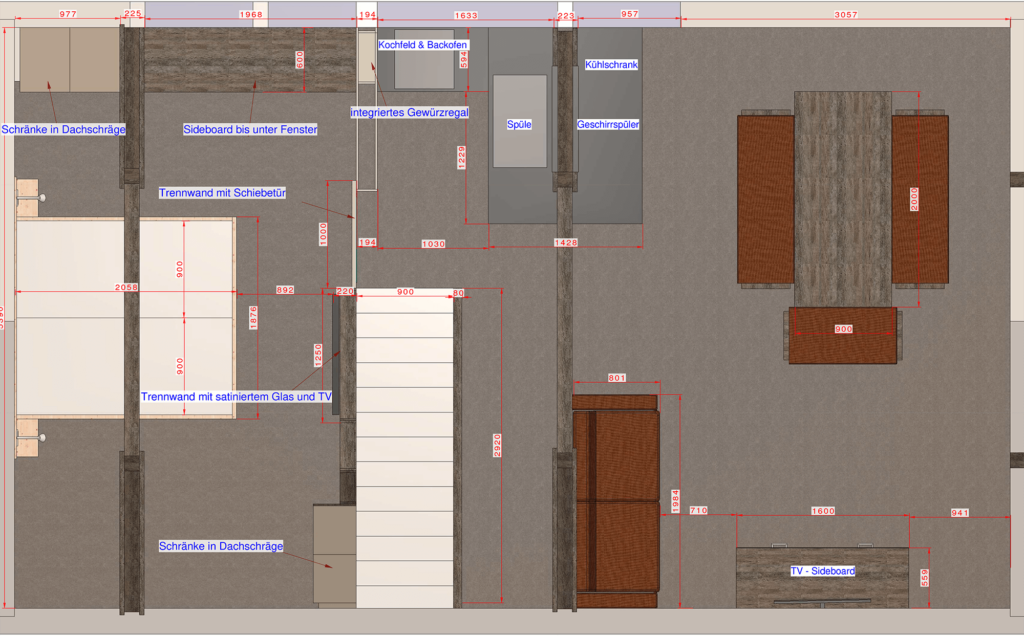Click the "integriertes Gewürzregal" label
The image size is (1024, 636).
coord(409,113)
